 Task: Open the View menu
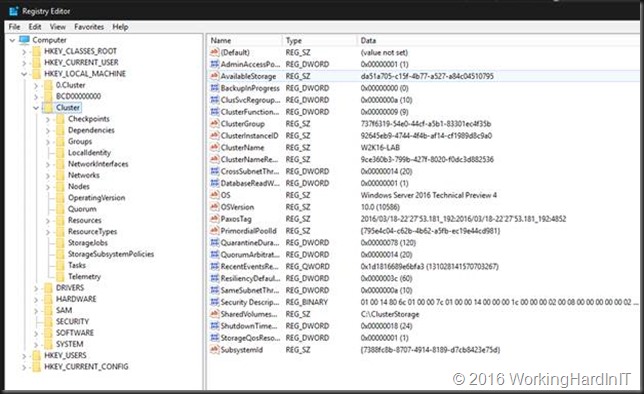tap(58, 27)
